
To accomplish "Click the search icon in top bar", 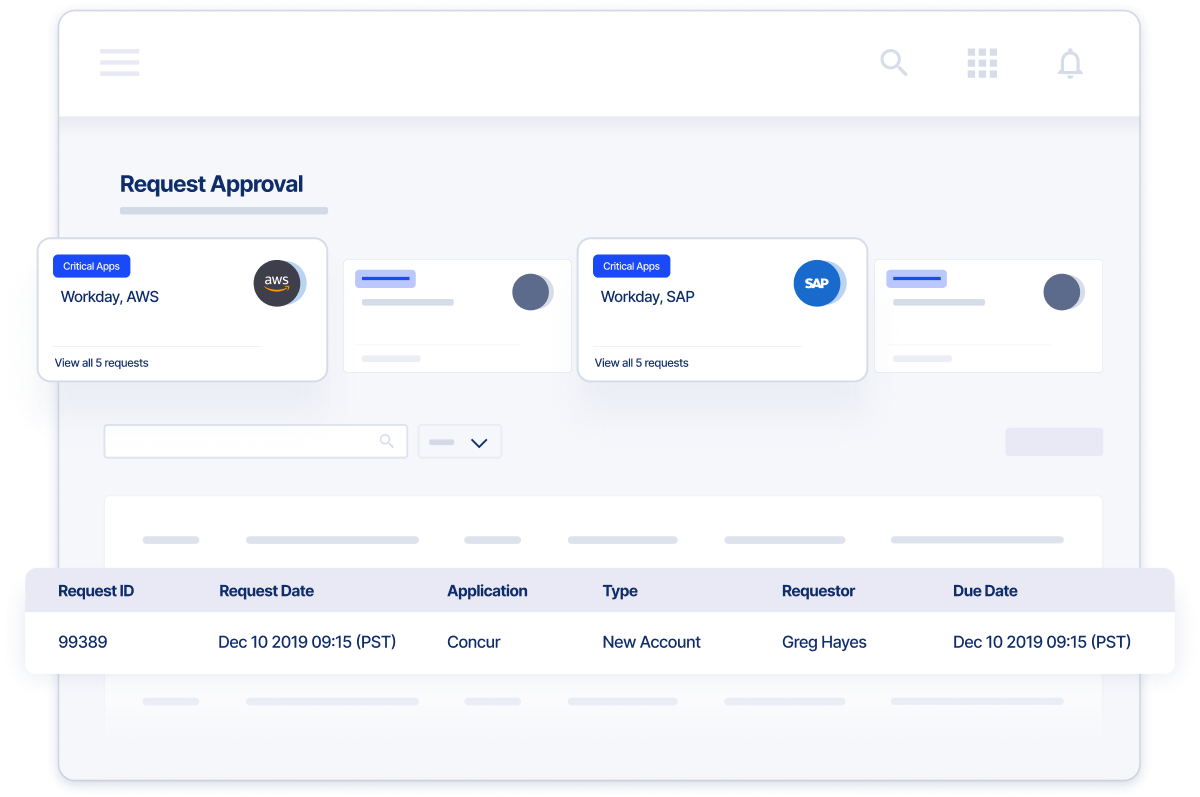I will [893, 63].
